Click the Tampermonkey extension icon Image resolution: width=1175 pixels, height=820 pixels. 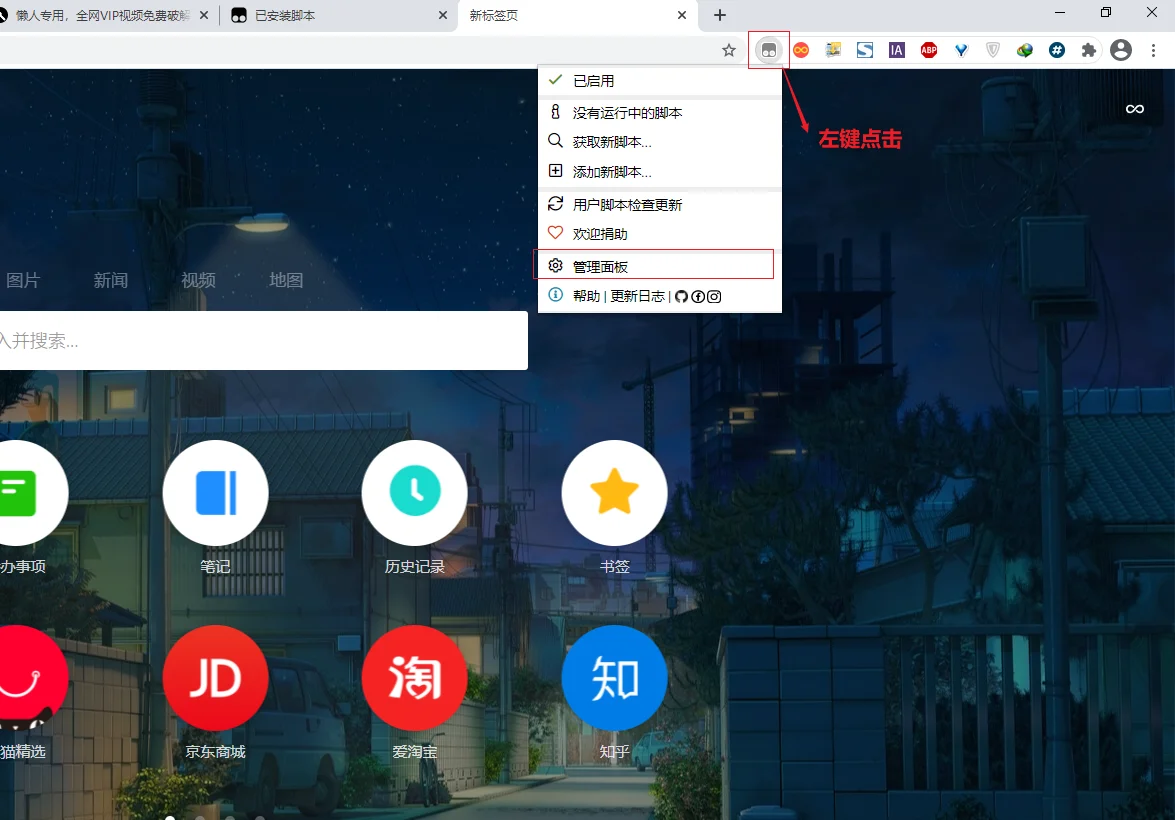coord(768,50)
